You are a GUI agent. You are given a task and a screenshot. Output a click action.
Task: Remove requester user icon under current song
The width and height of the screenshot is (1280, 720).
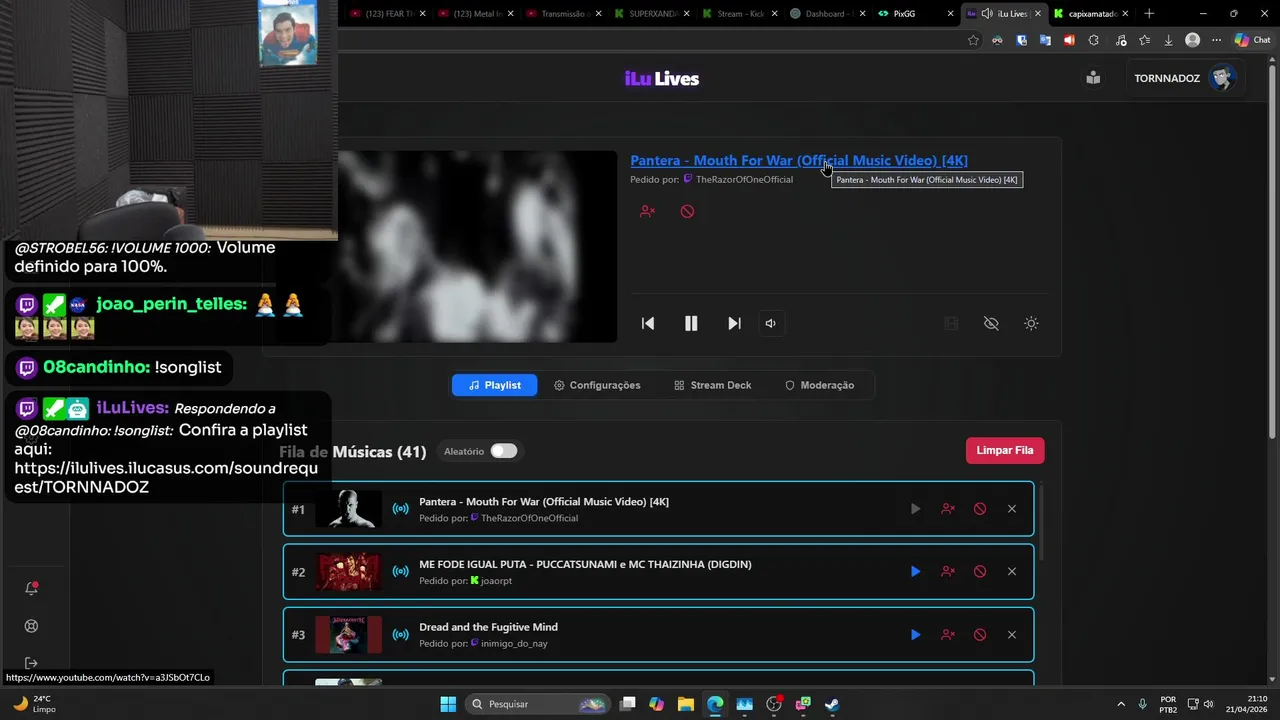point(647,211)
